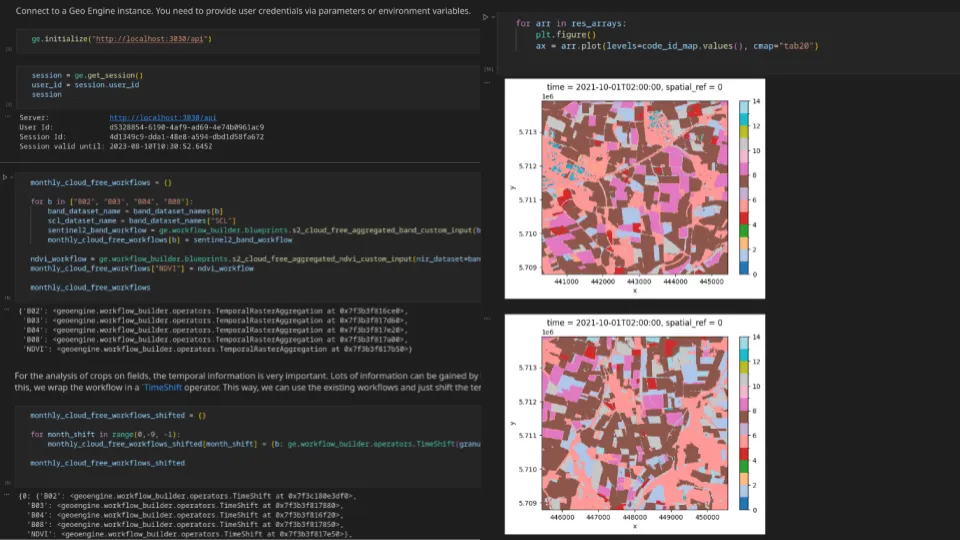Open the localhost:3030/api link in Server output

[x=163, y=118]
